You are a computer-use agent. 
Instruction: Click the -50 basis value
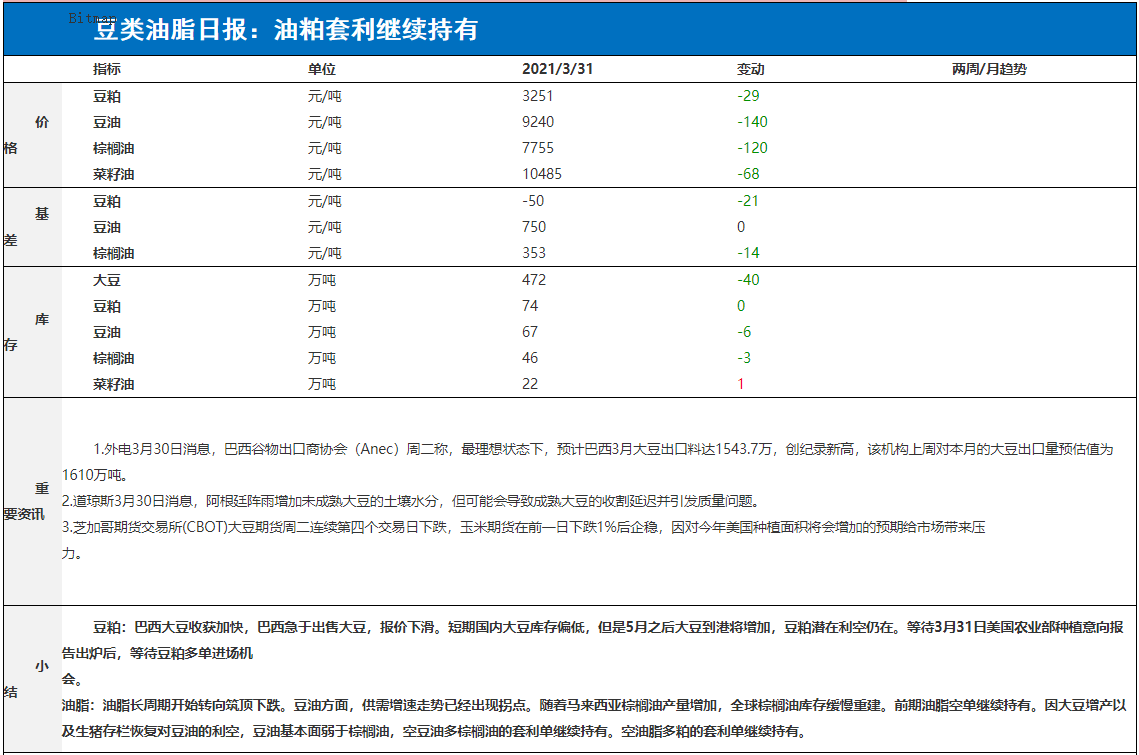point(532,201)
